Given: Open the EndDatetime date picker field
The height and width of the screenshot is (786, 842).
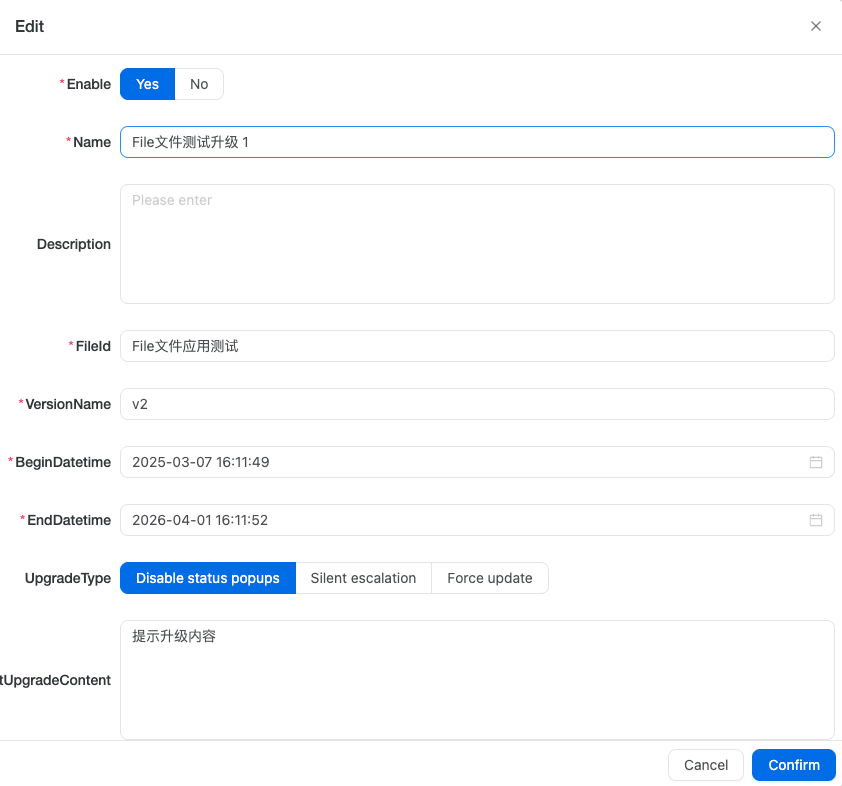Looking at the screenshot, I should (460, 520).
